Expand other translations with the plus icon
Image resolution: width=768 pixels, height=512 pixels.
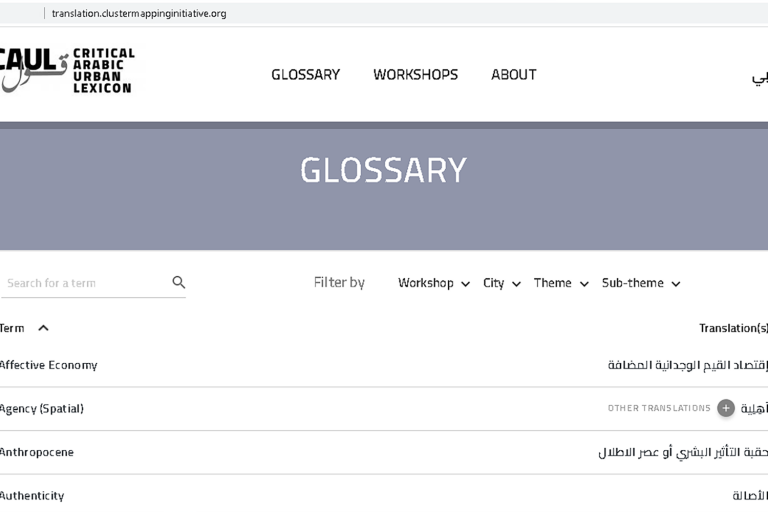[x=726, y=408]
